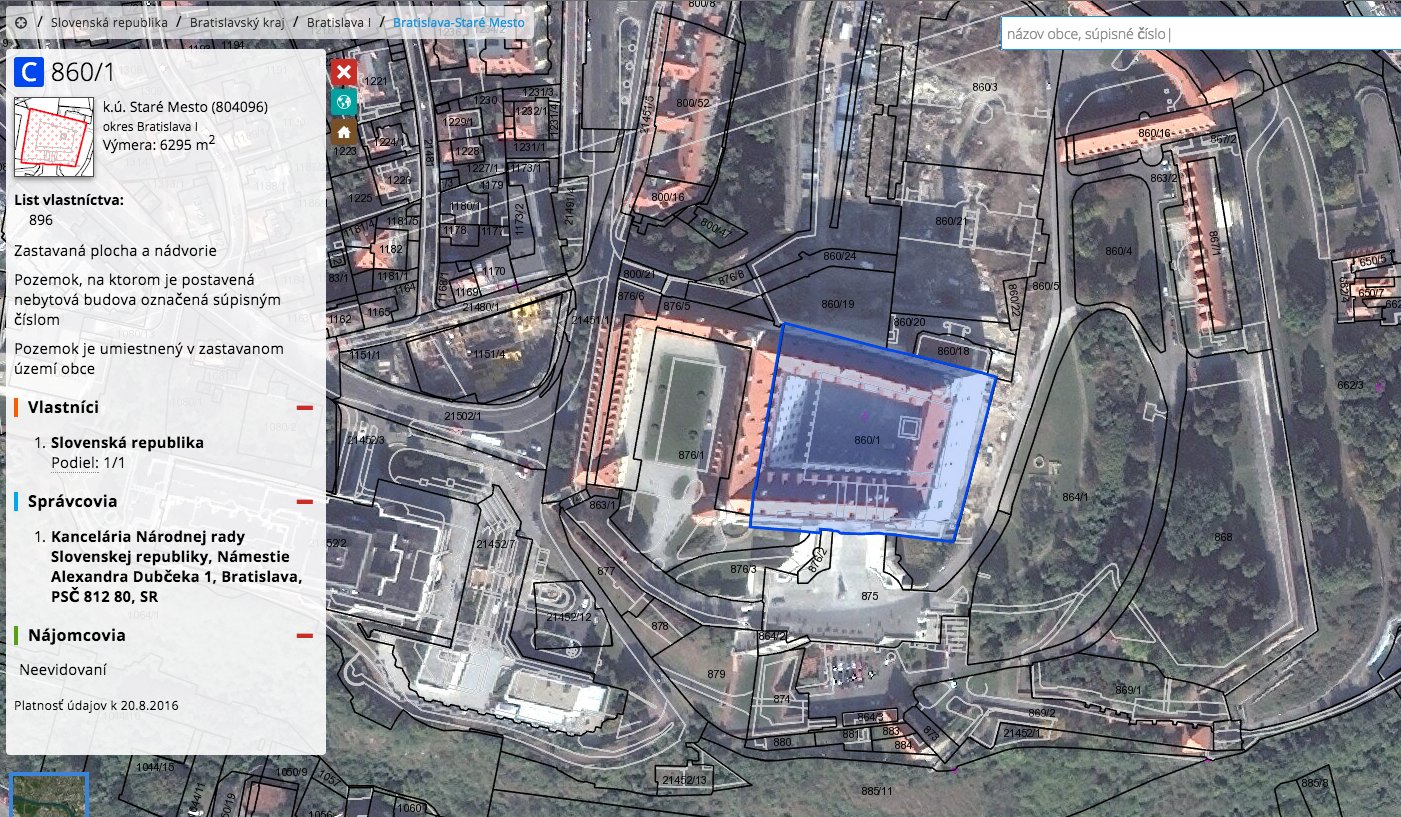Viewport: 1401px width, 817px height.
Task: Click the teal globe icon button
Action: click(x=343, y=102)
